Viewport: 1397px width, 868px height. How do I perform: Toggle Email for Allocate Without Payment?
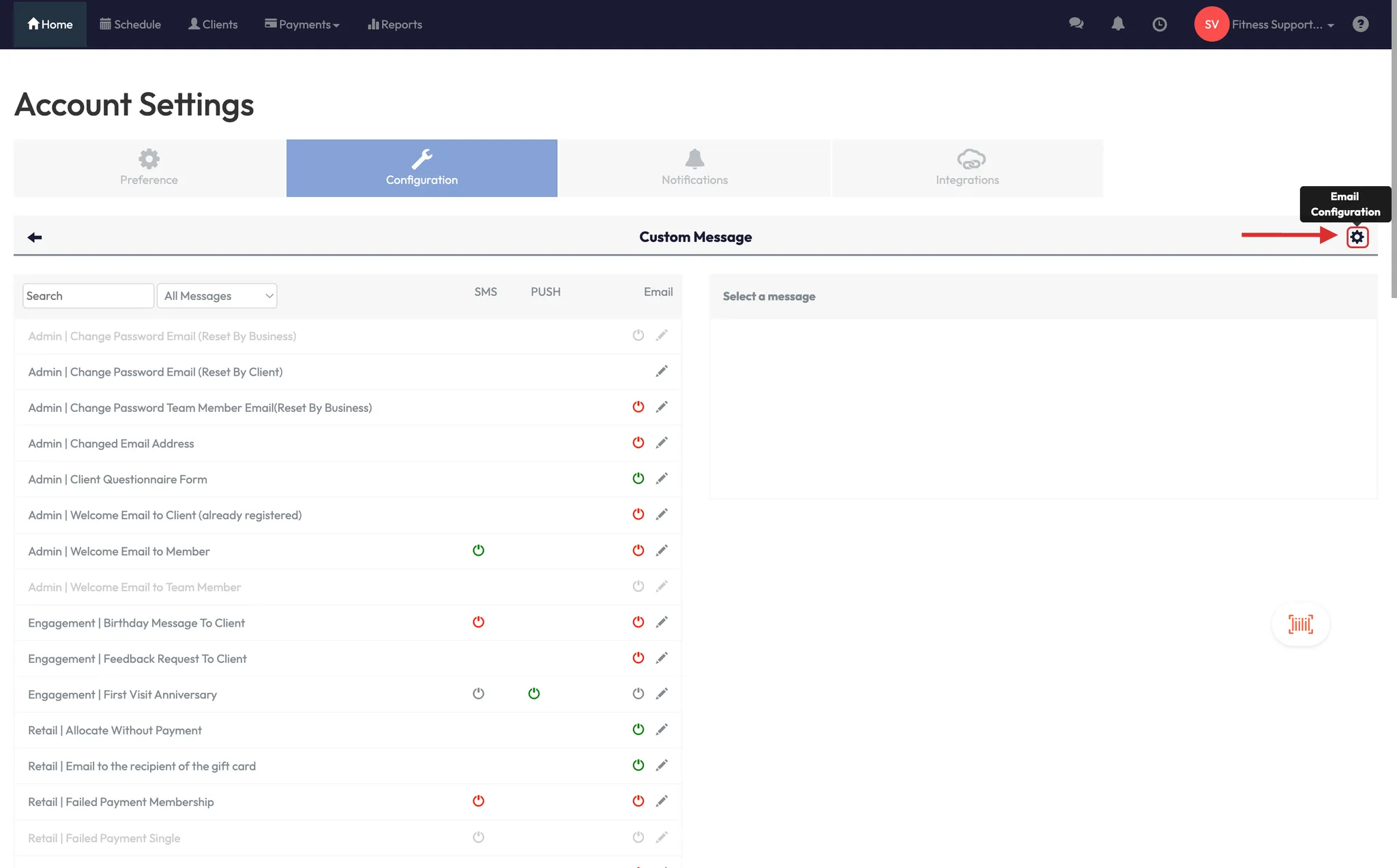pyautogui.click(x=638, y=729)
